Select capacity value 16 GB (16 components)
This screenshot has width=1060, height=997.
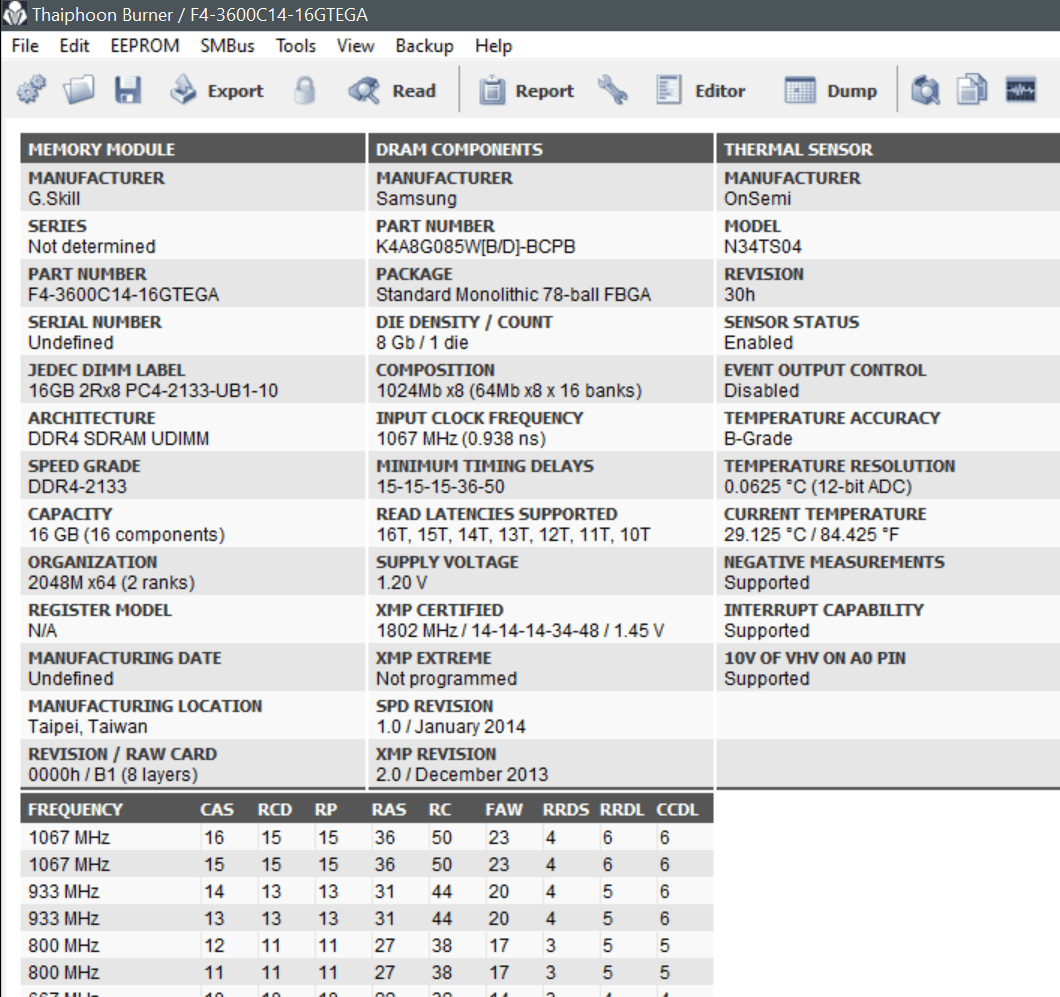[x=126, y=535]
